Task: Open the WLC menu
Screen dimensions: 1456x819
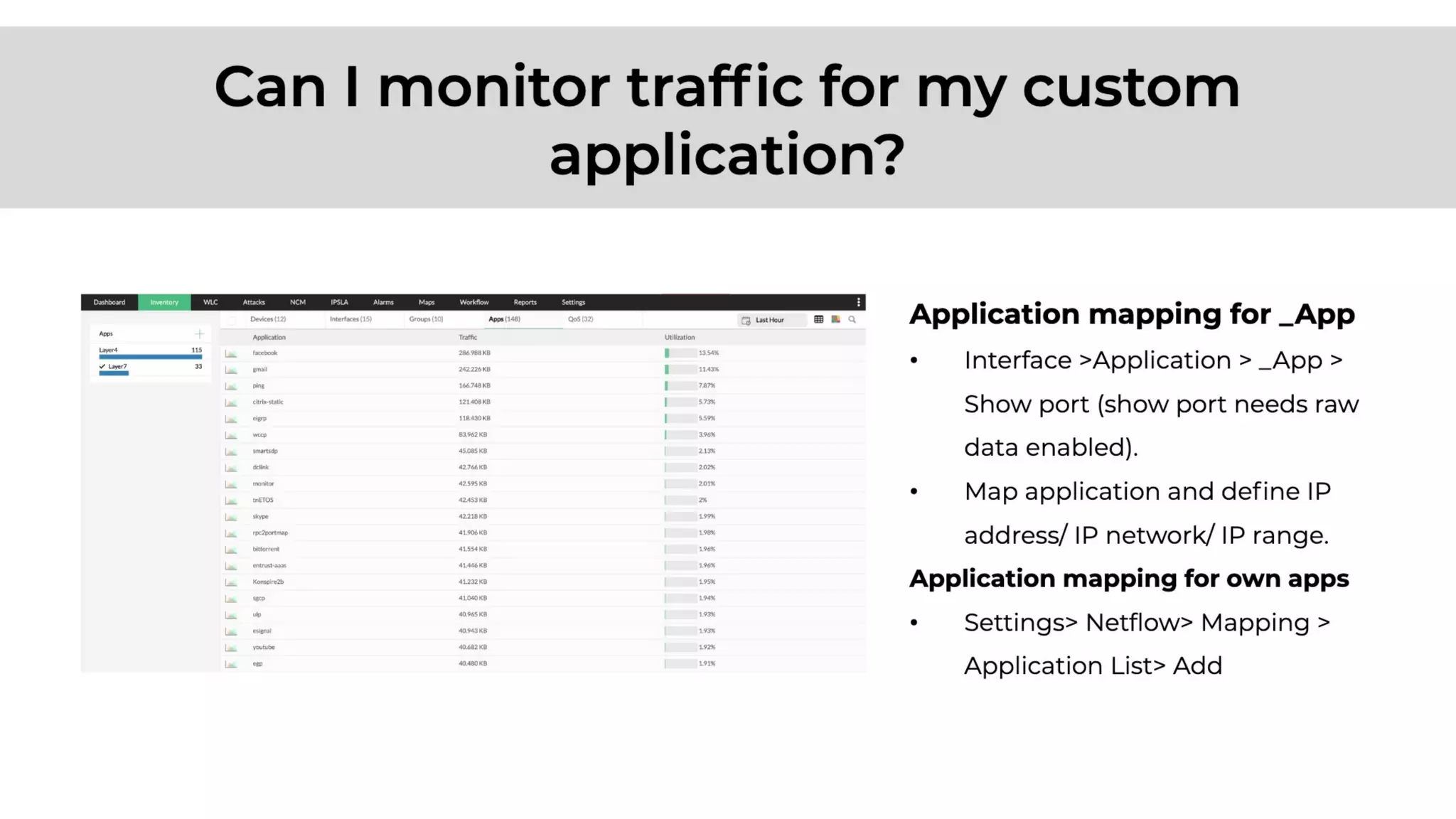Action: point(210,302)
